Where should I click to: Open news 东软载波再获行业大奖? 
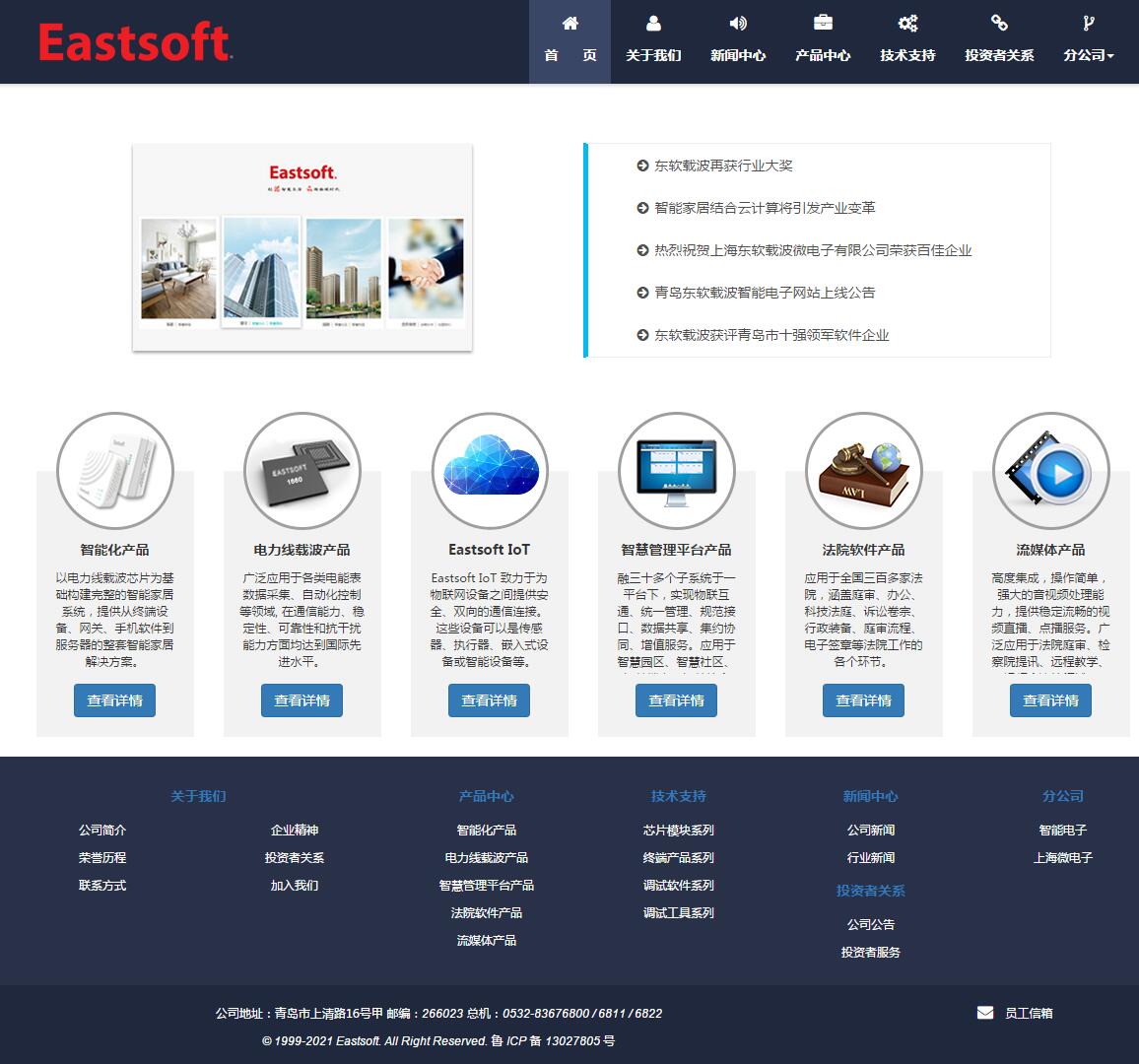coord(723,166)
